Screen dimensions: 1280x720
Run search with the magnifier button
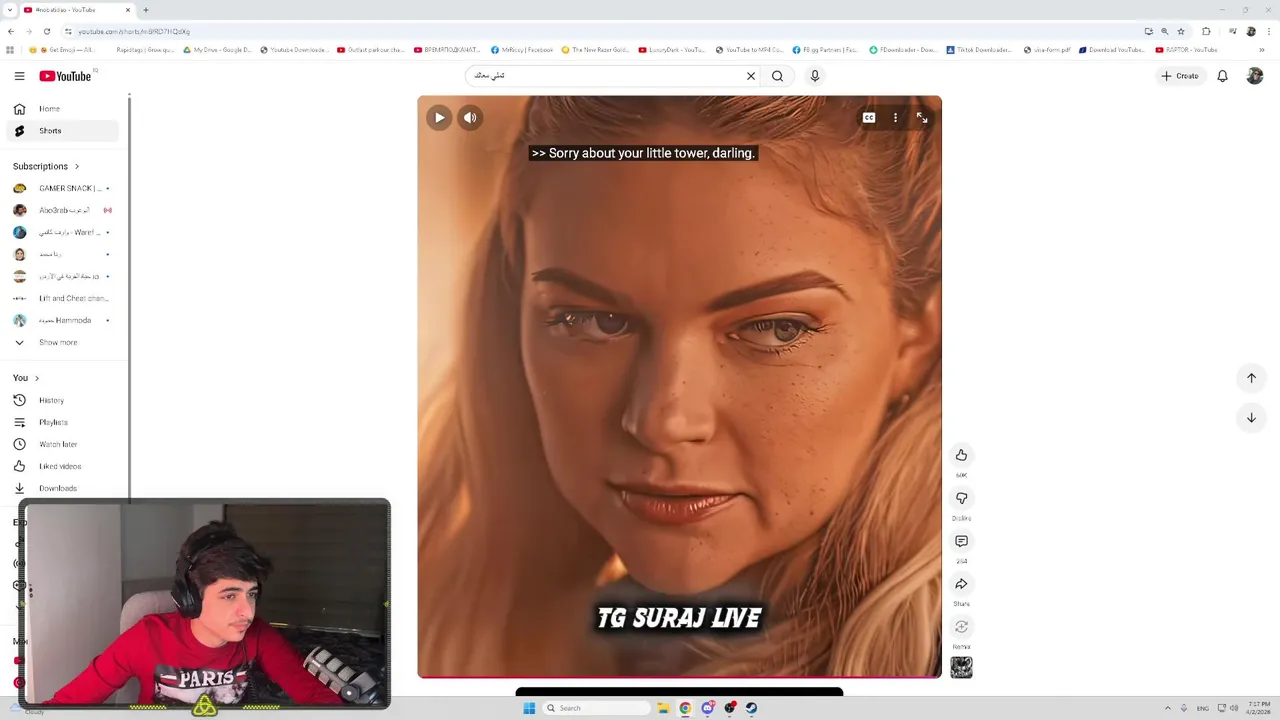coord(777,76)
